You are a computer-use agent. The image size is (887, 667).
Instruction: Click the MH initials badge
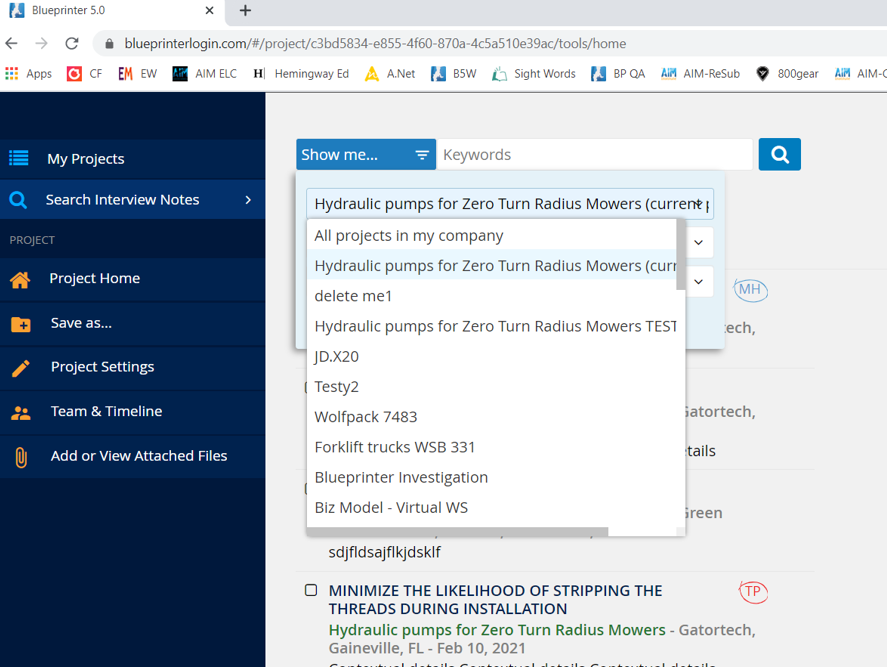[750, 290]
